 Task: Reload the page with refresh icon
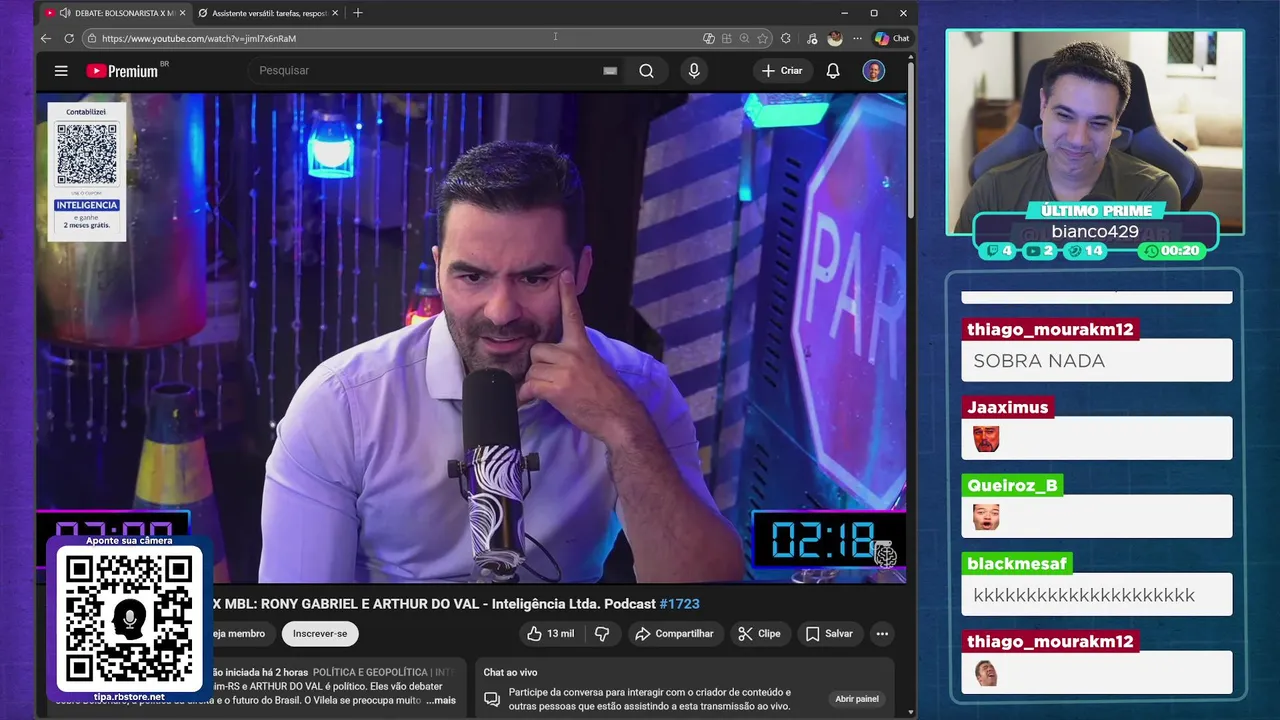pos(69,38)
